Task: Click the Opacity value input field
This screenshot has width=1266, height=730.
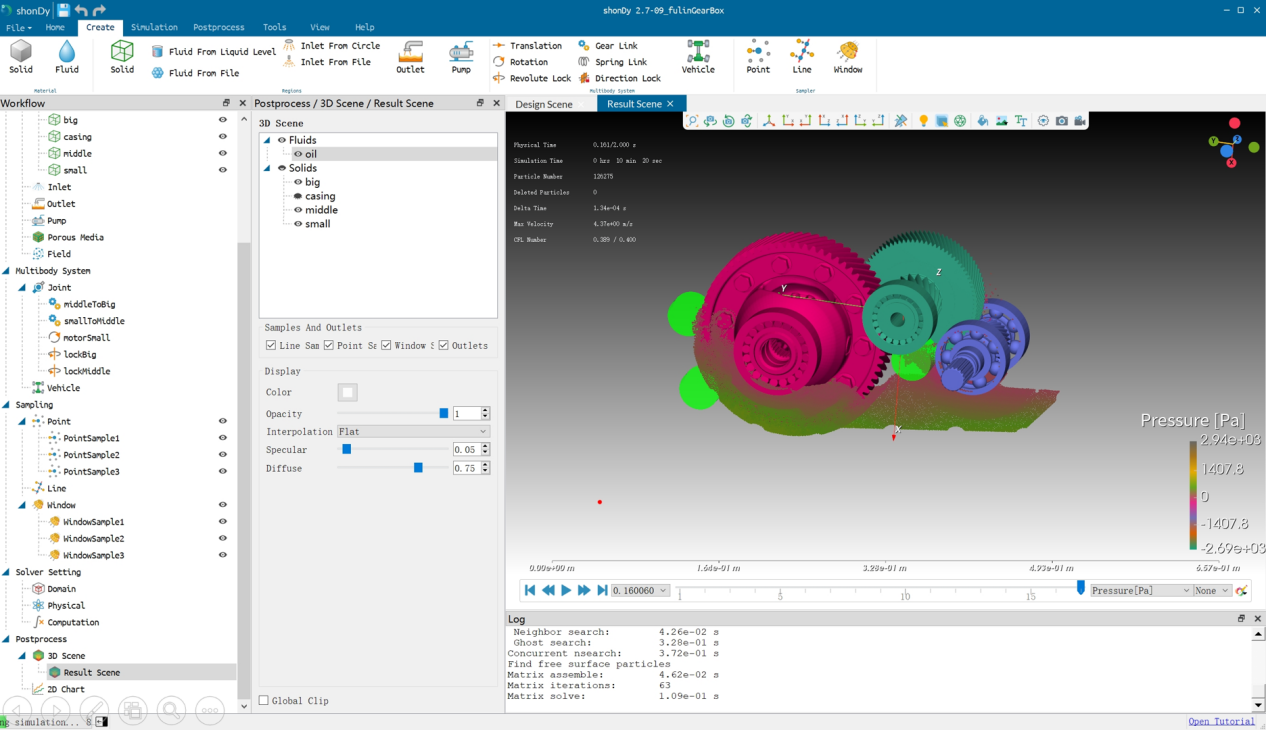Action: click(466, 414)
